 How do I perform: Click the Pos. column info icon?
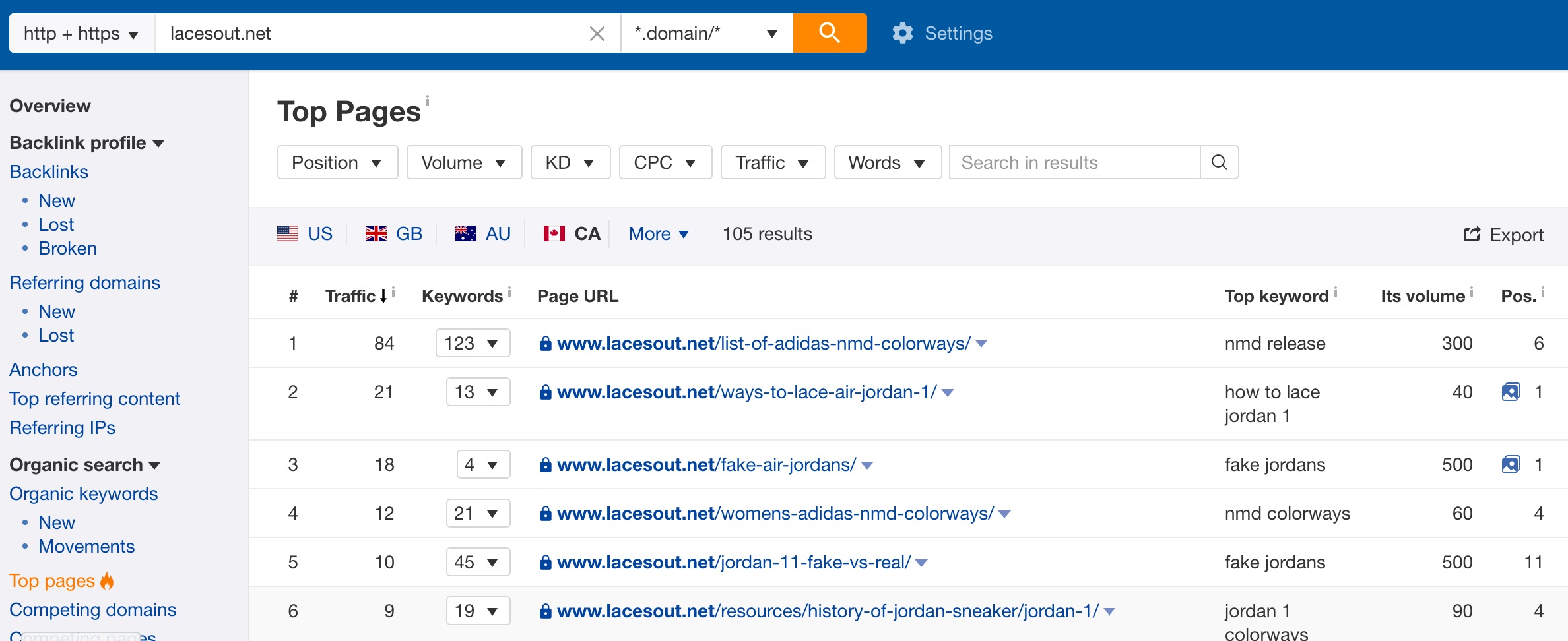(1543, 291)
